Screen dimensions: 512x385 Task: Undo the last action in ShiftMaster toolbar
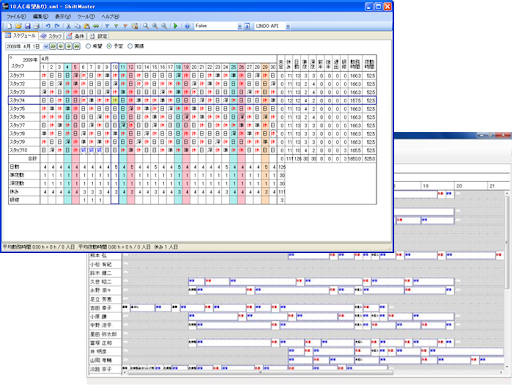[48, 26]
